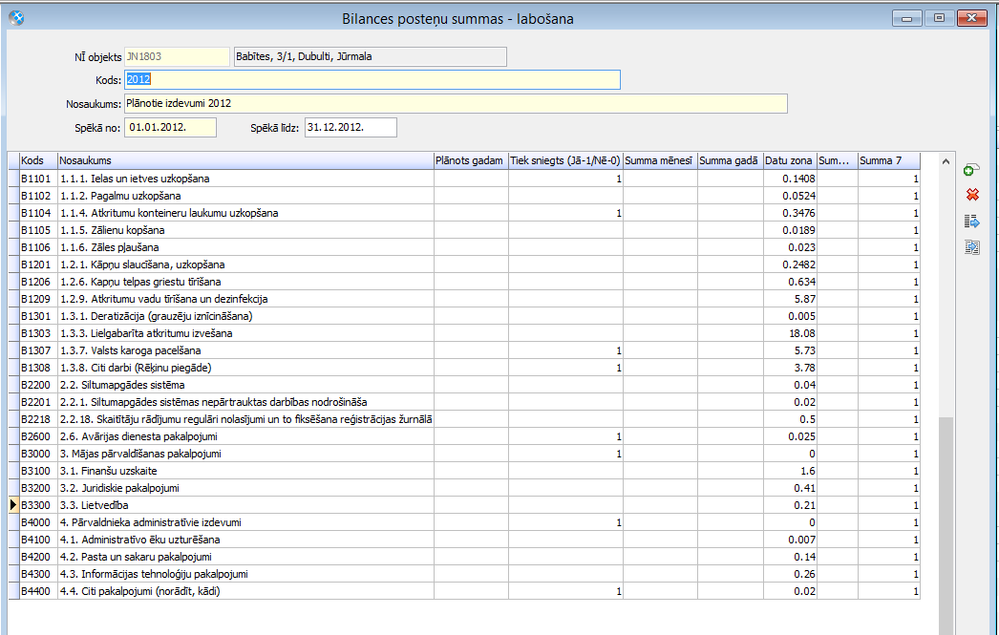Select code cell B2201
Image resolution: width=999 pixels, height=635 pixels.
(38, 403)
